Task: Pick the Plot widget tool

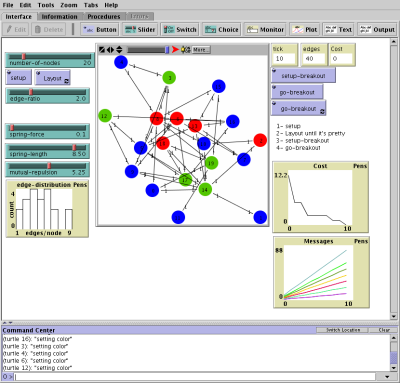Action: (x=305, y=30)
